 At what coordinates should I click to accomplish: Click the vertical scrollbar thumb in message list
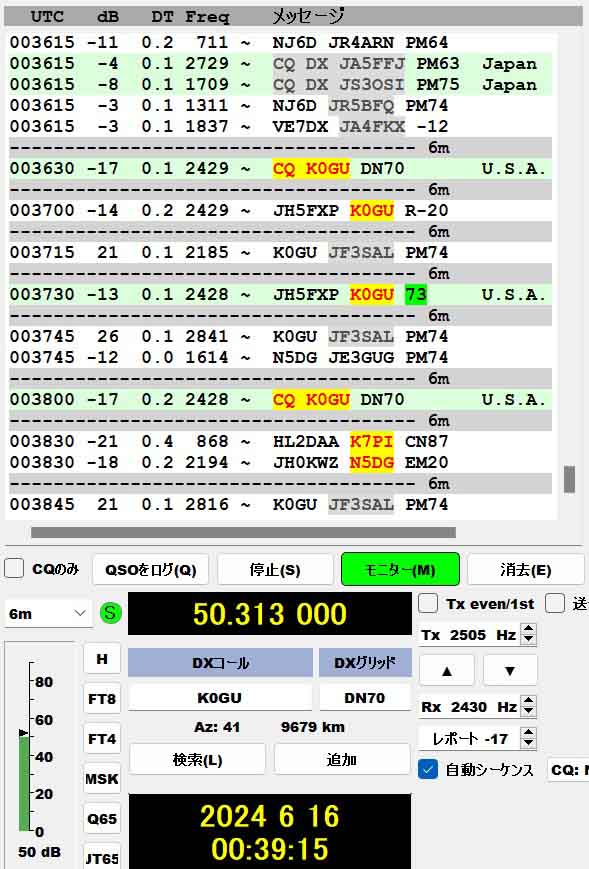click(569, 479)
